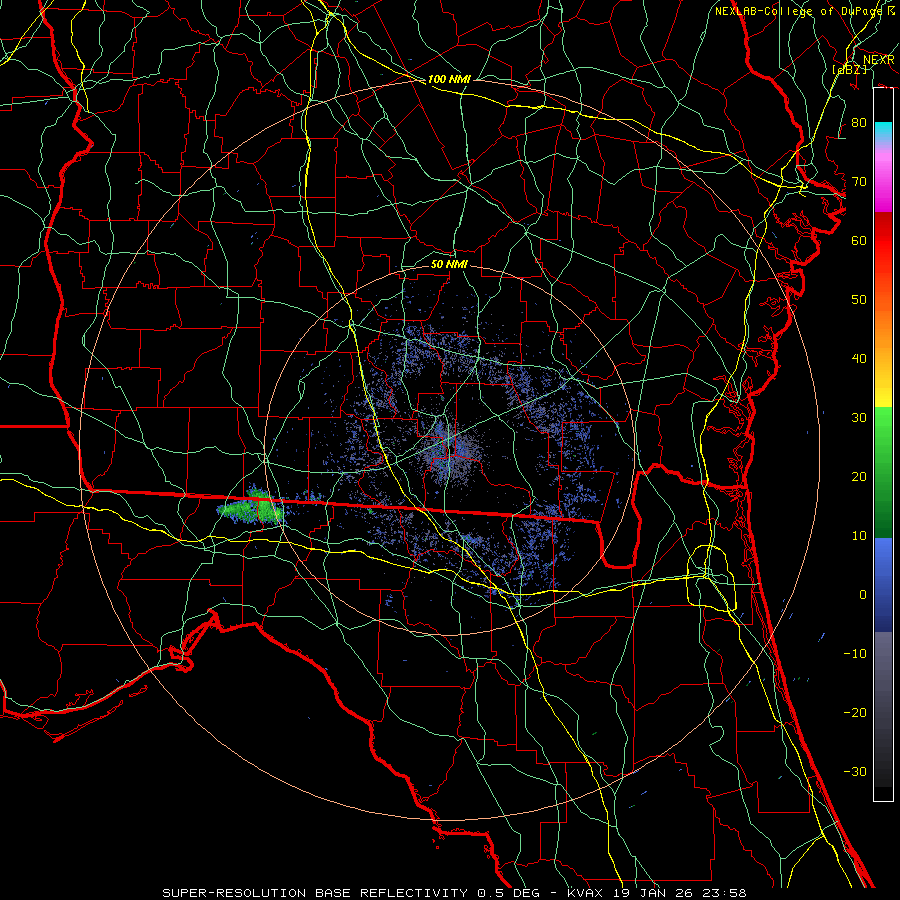900x900 pixels.
Task: Click the 10 dBZ scale label
Action: pyautogui.click(x=859, y=536)
